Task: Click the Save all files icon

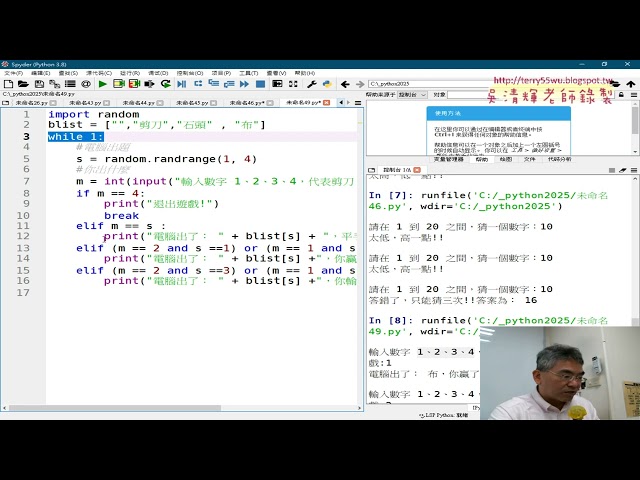Action: pos(54,84)
